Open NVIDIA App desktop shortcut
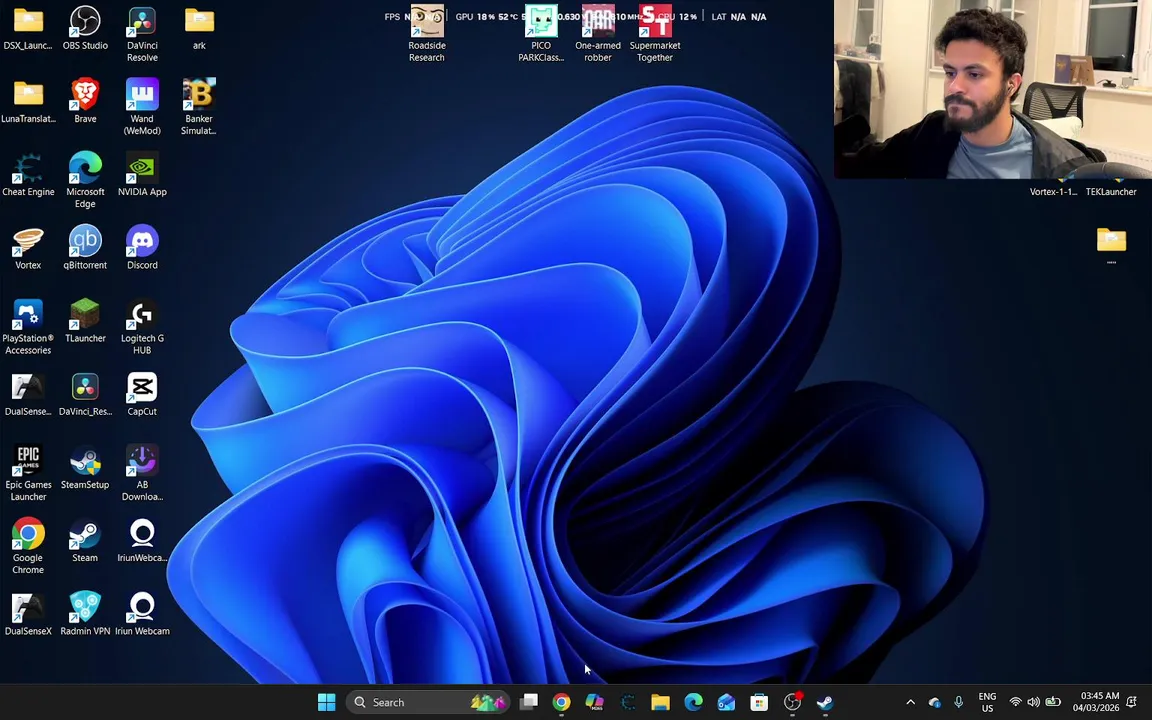Screen dimensions: 1152x720 [142, 175]
